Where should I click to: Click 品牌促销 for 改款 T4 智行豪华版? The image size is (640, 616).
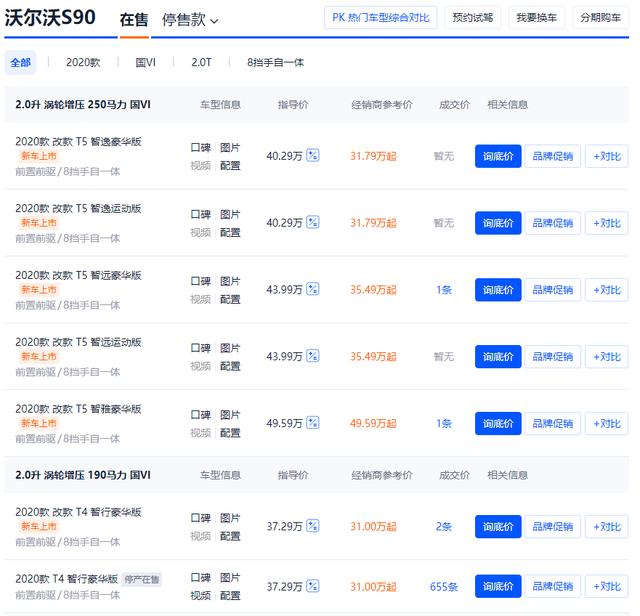point(553,527)
